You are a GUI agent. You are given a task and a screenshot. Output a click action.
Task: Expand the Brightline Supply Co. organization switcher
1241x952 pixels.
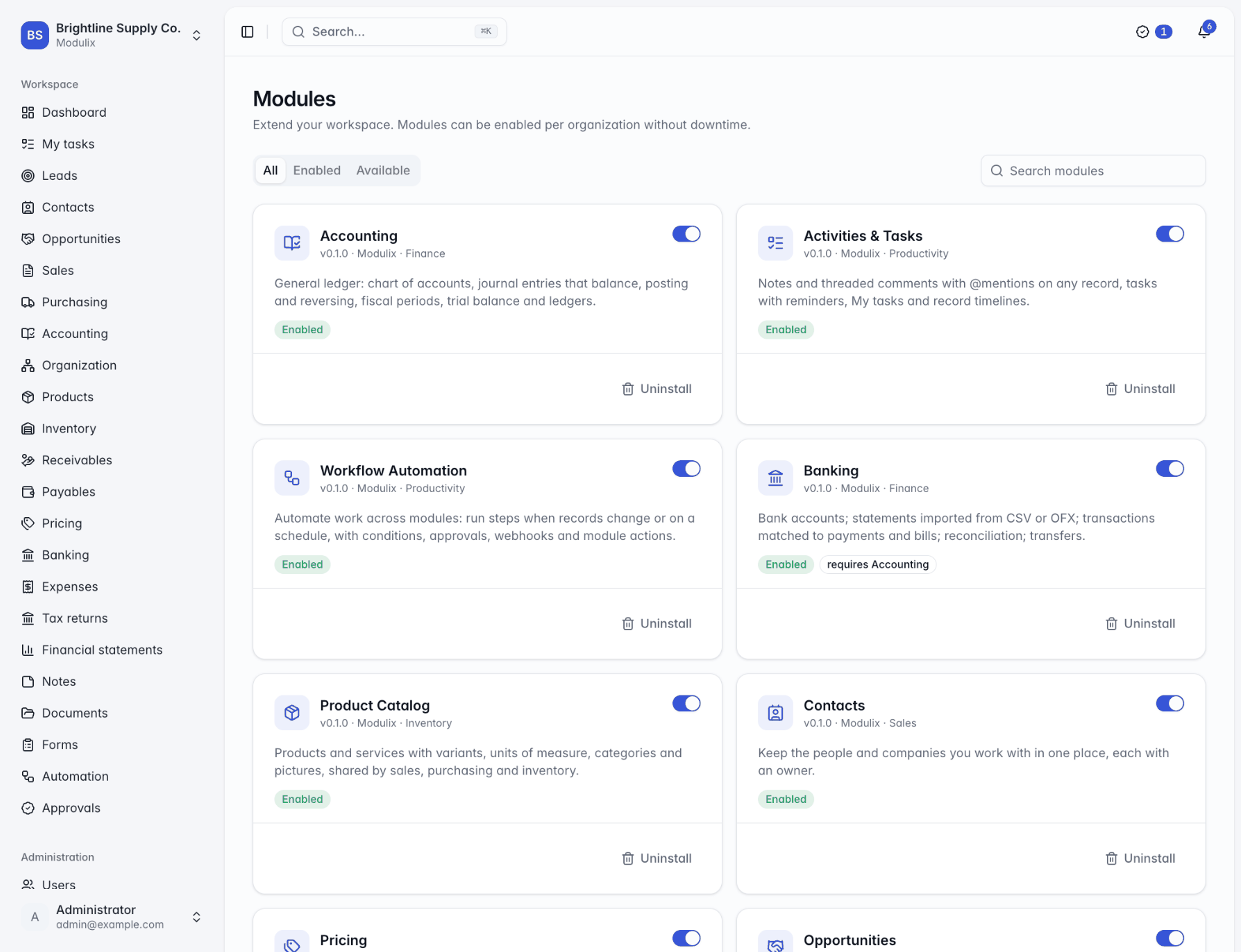(112, 35)
